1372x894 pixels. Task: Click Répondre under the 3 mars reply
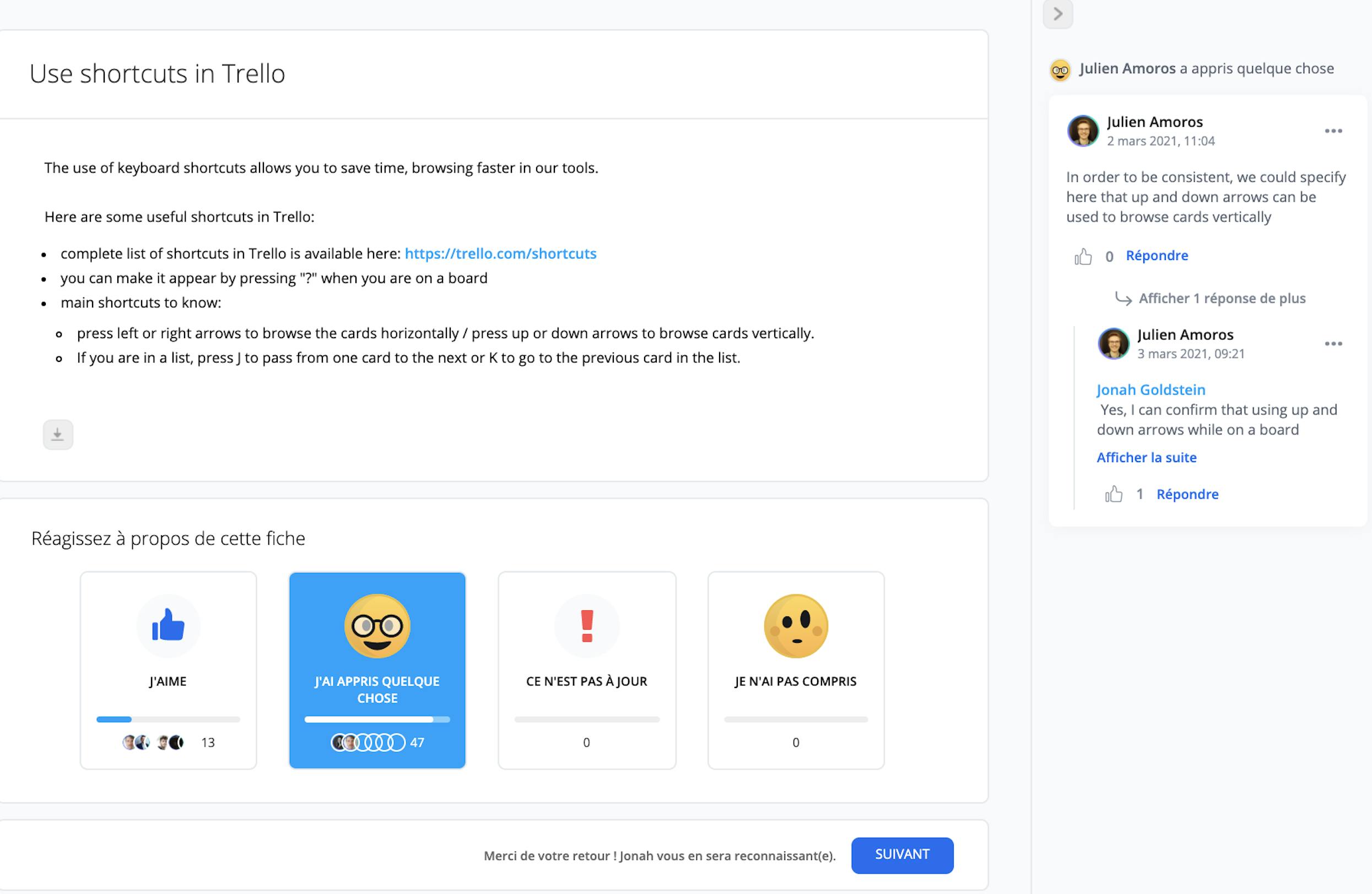(1187, 495)
